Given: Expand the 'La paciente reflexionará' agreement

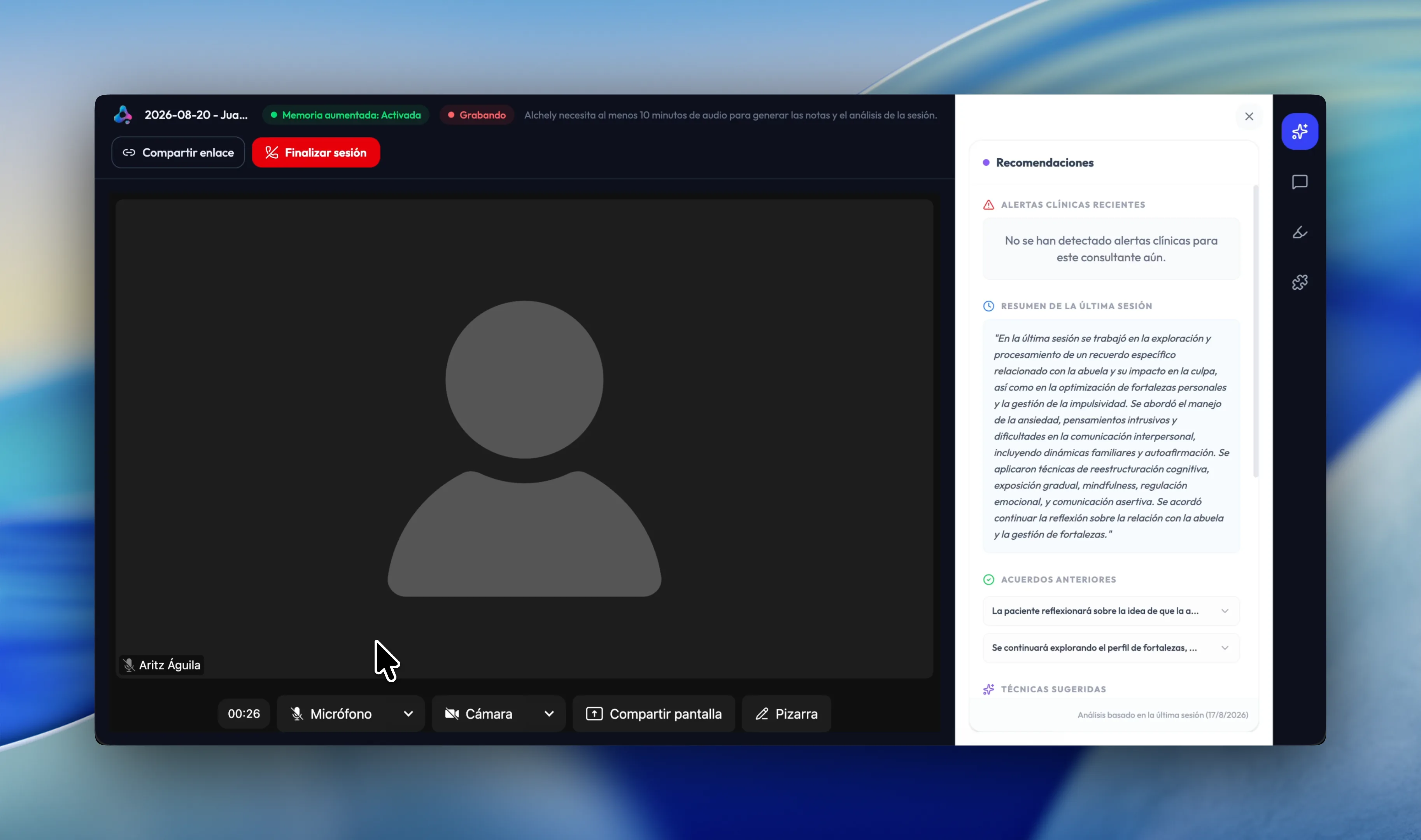Looking at the screenshot, I should point(1111,611).
